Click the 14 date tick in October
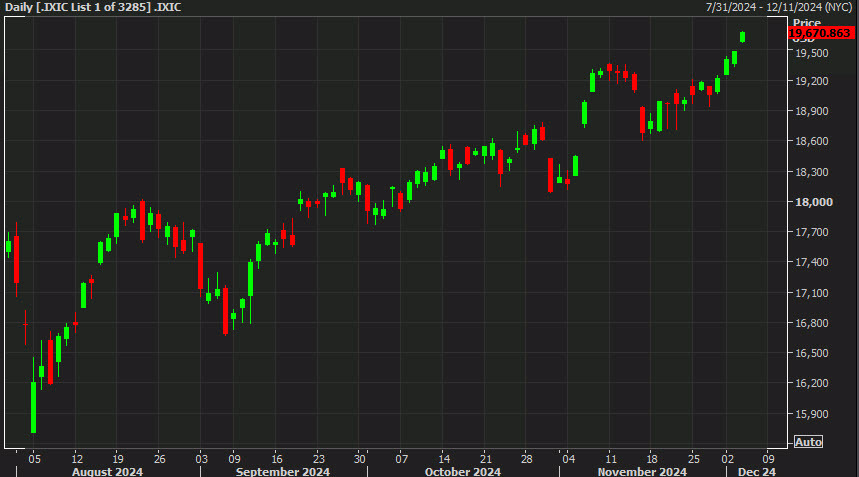The width and height of the screenshot is (859, 477). [x=444, y=459]
